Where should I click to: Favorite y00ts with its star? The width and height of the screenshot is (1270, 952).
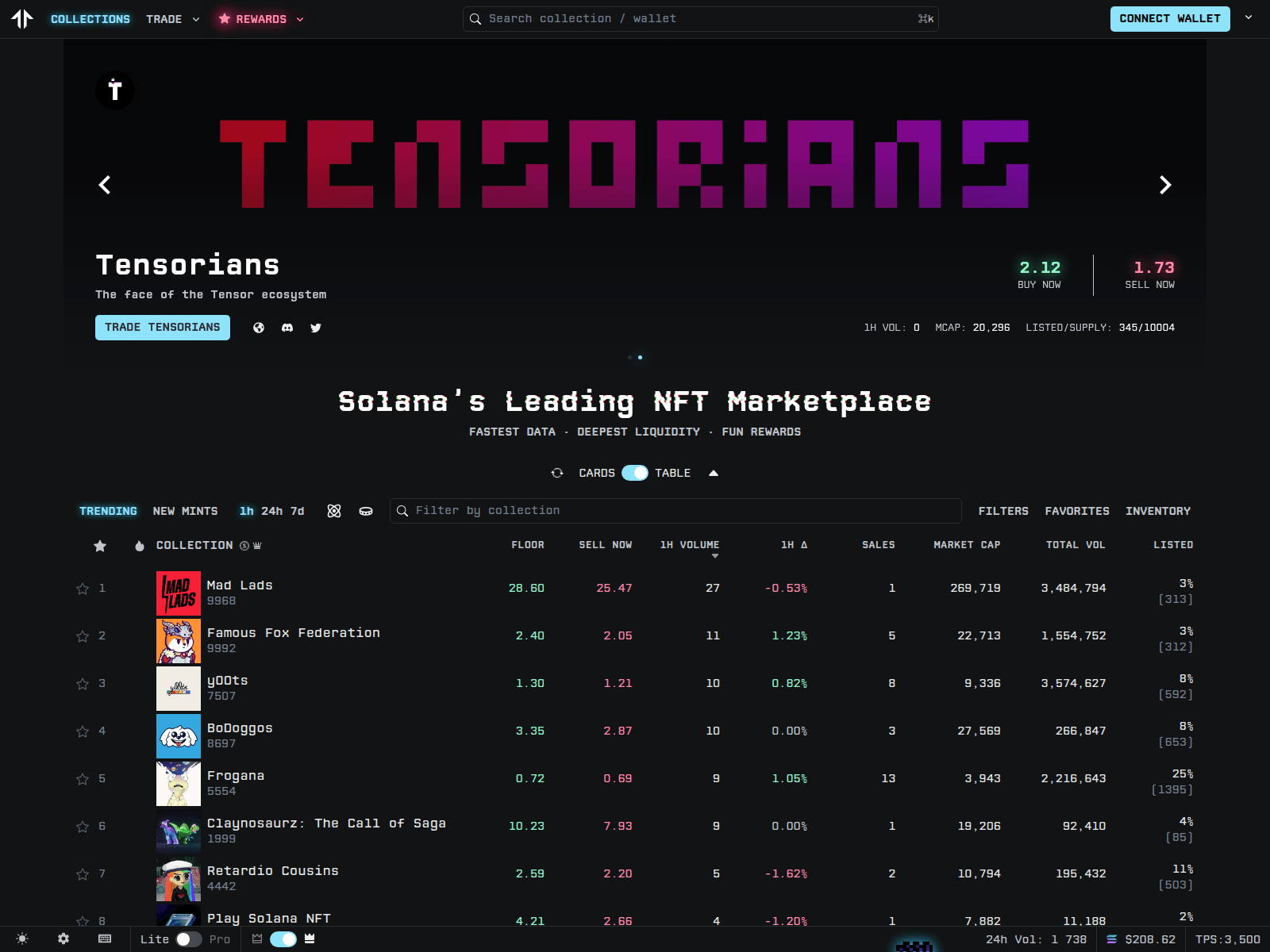point(83,684)
